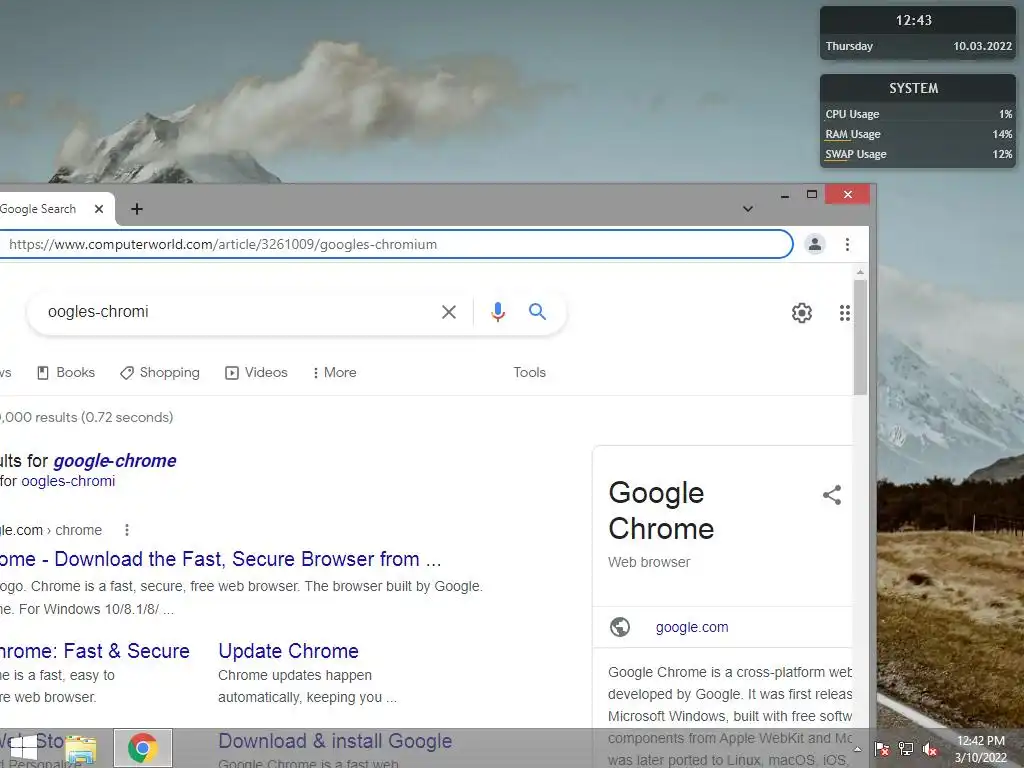Click the globe icon beside google.com
The height and width of the screenshot is (768, 1024).
point(620,627)
